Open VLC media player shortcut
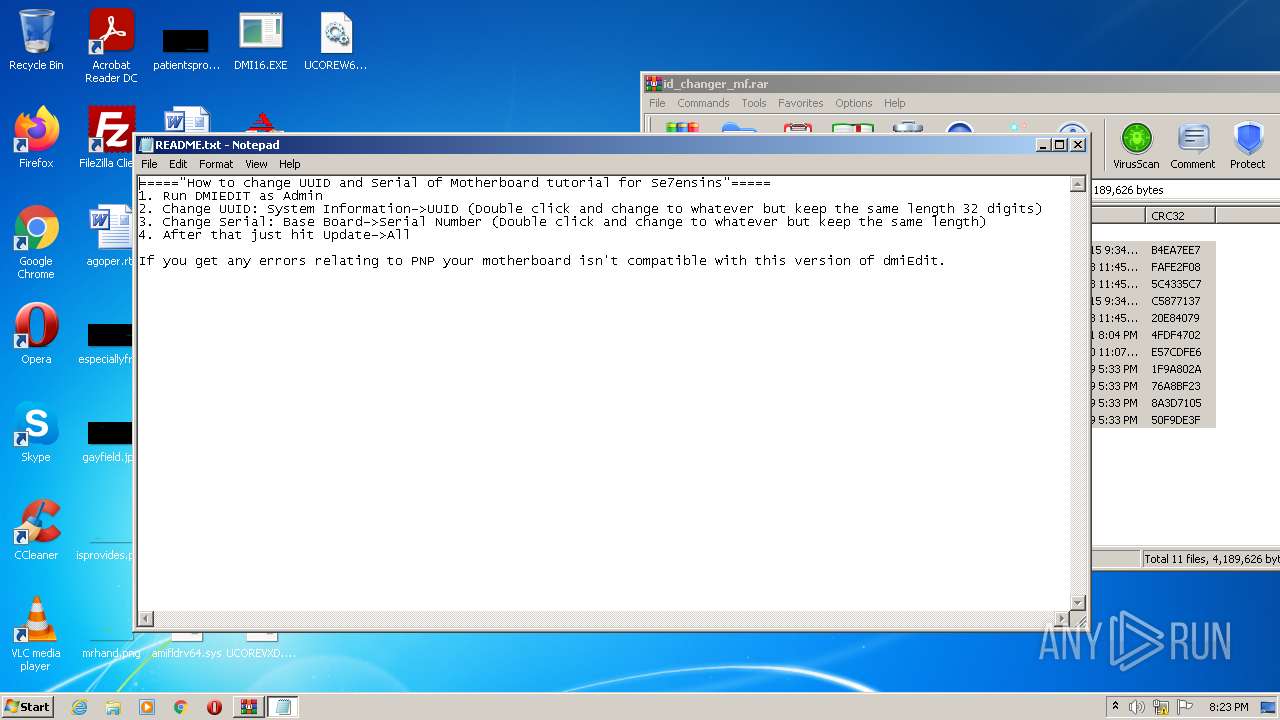The width and height of the screenshot is (1280, 720). click(x=36, y=633)
